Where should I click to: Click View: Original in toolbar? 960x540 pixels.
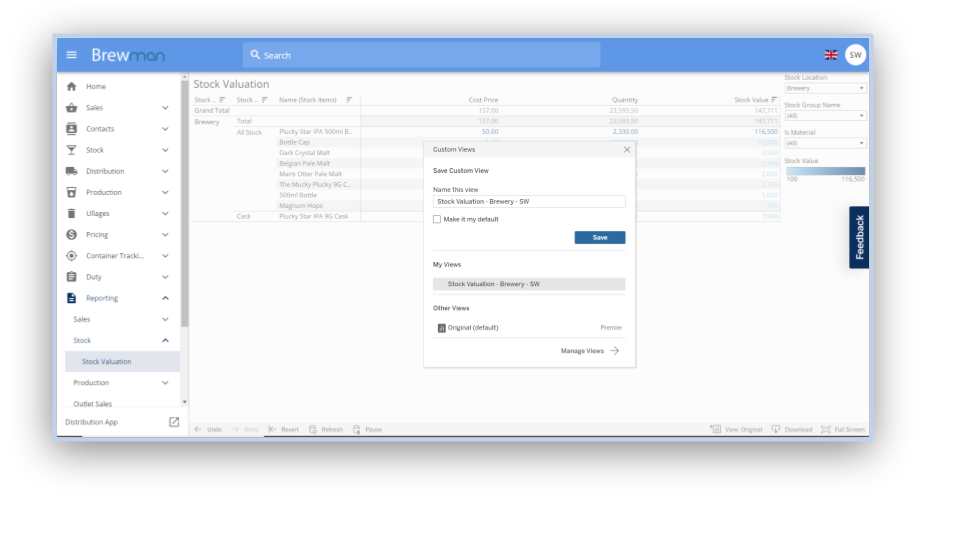click(736, 429)
